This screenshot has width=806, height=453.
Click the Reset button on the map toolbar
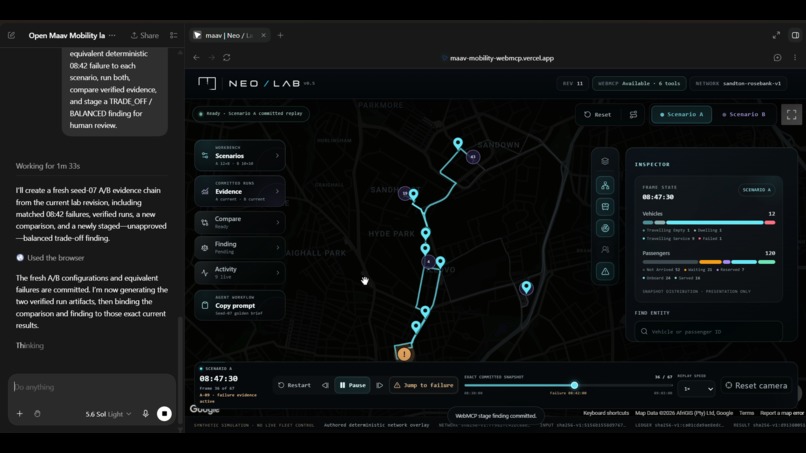597,115
